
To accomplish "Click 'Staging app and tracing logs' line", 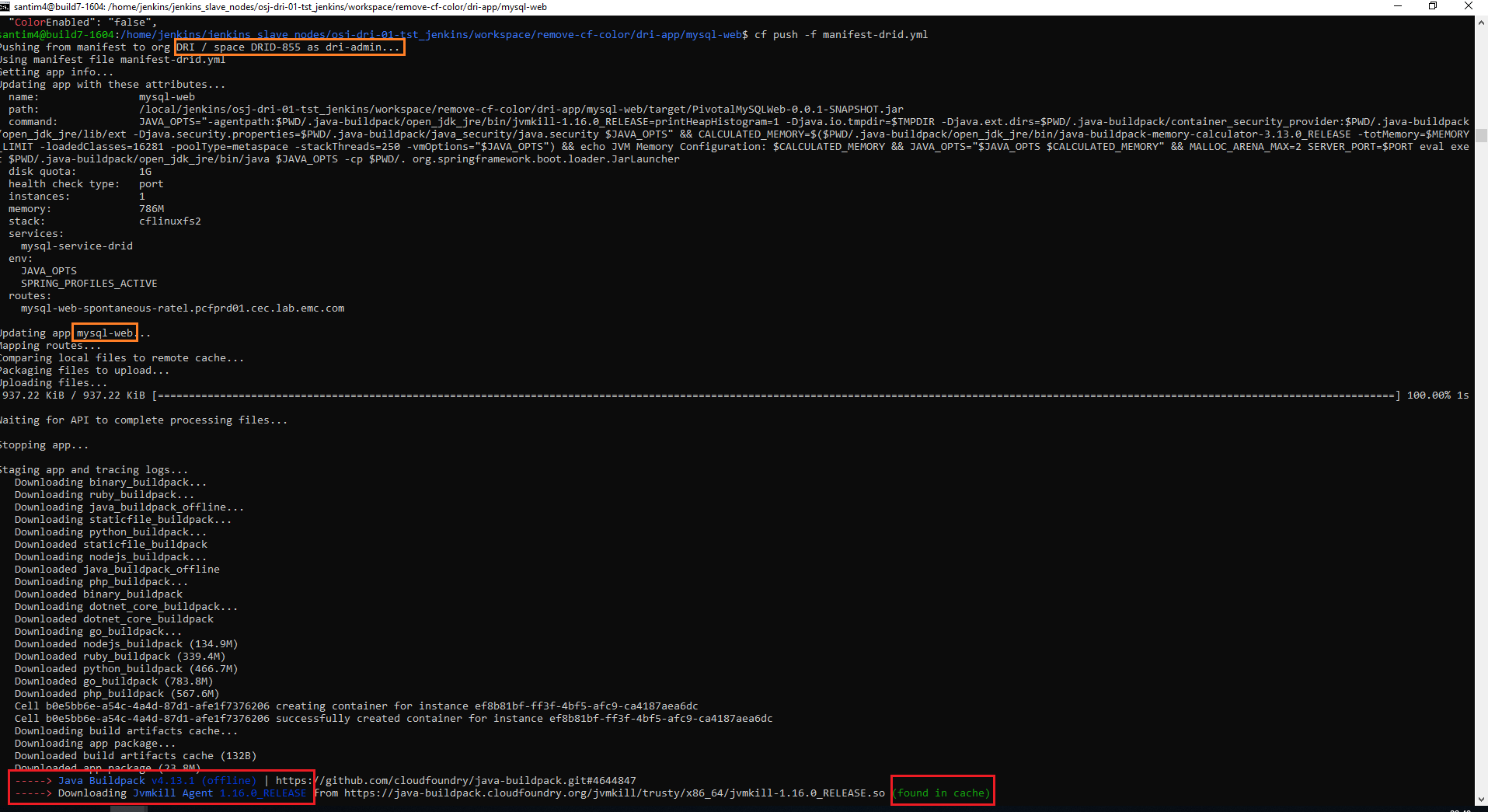I will (x=94, y=470).
